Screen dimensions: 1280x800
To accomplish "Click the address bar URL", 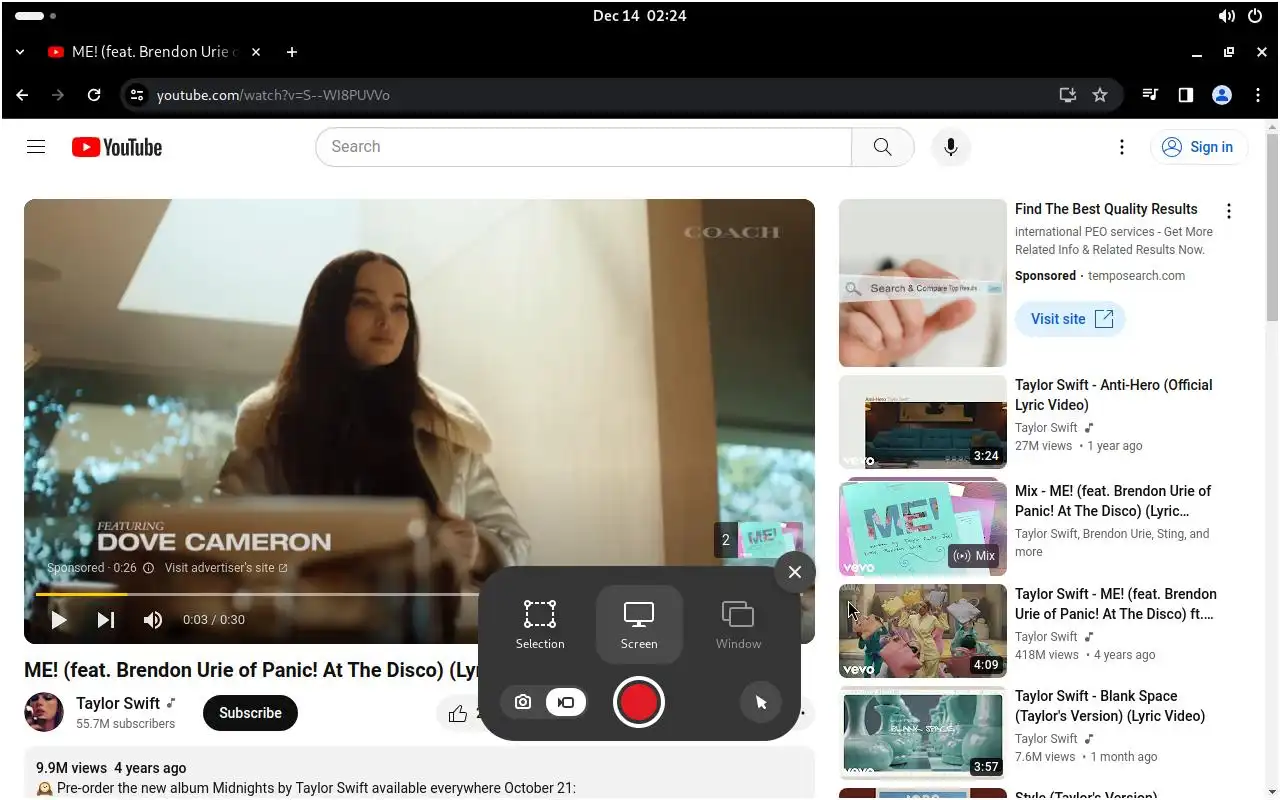I will pyautogui.click(x=273, y=95).
